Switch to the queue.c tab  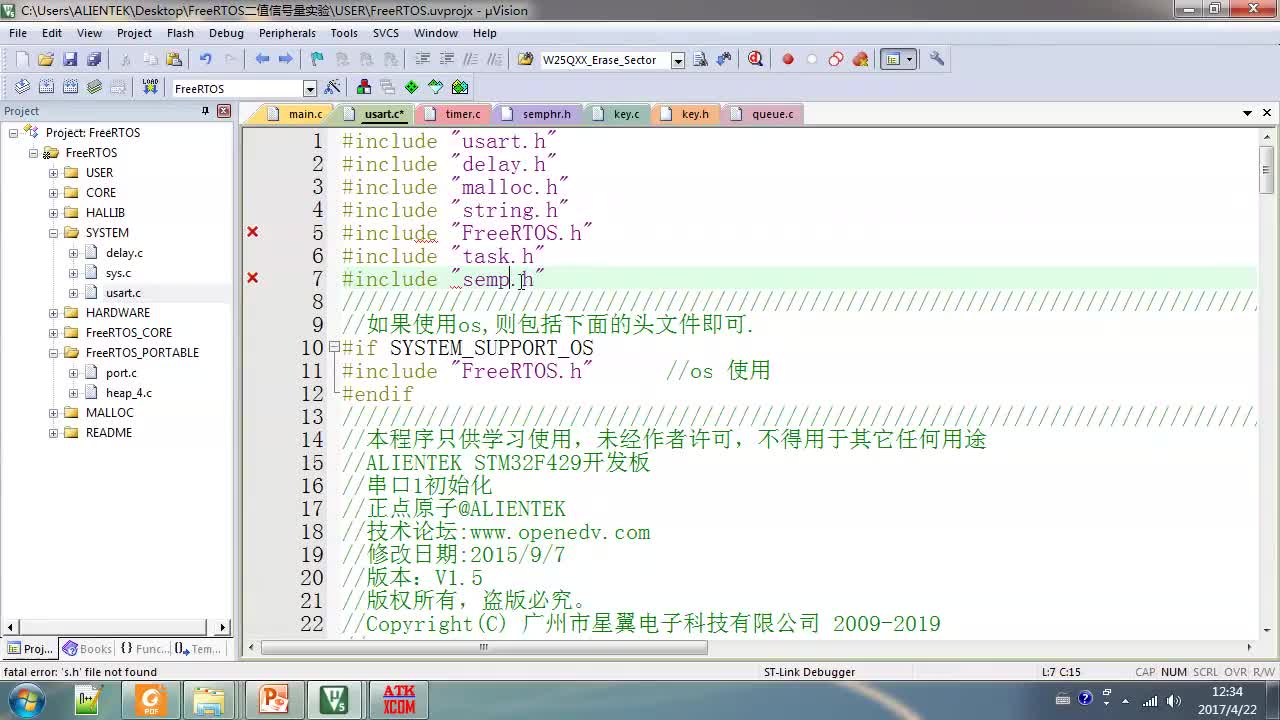tap(763, 114)
